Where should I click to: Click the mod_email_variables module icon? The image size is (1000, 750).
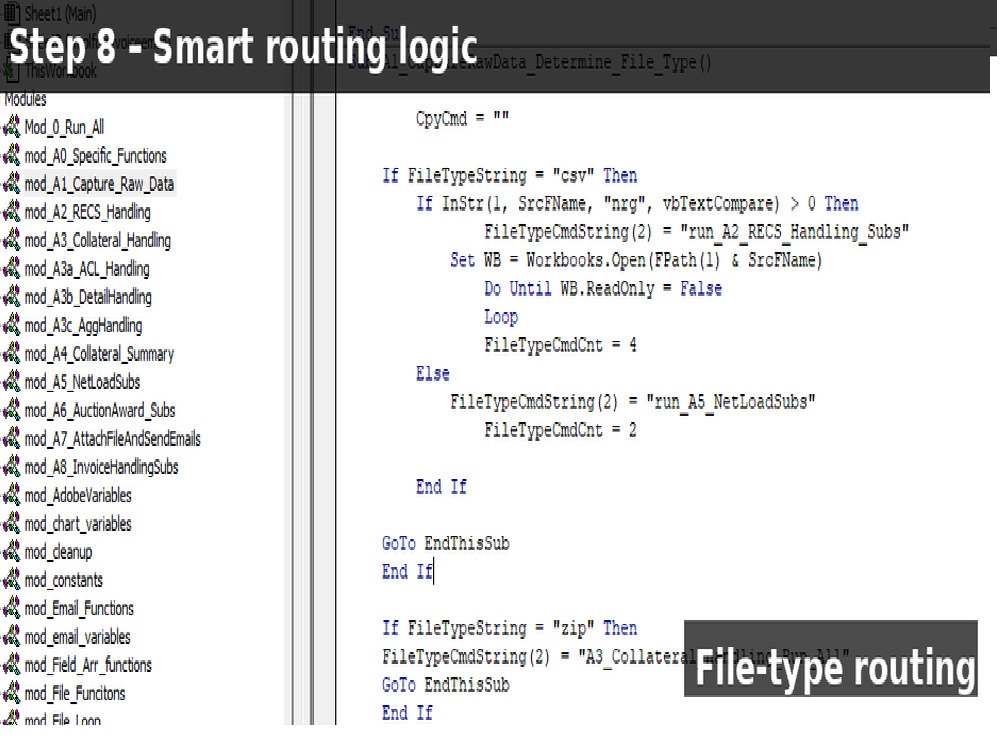11,637
